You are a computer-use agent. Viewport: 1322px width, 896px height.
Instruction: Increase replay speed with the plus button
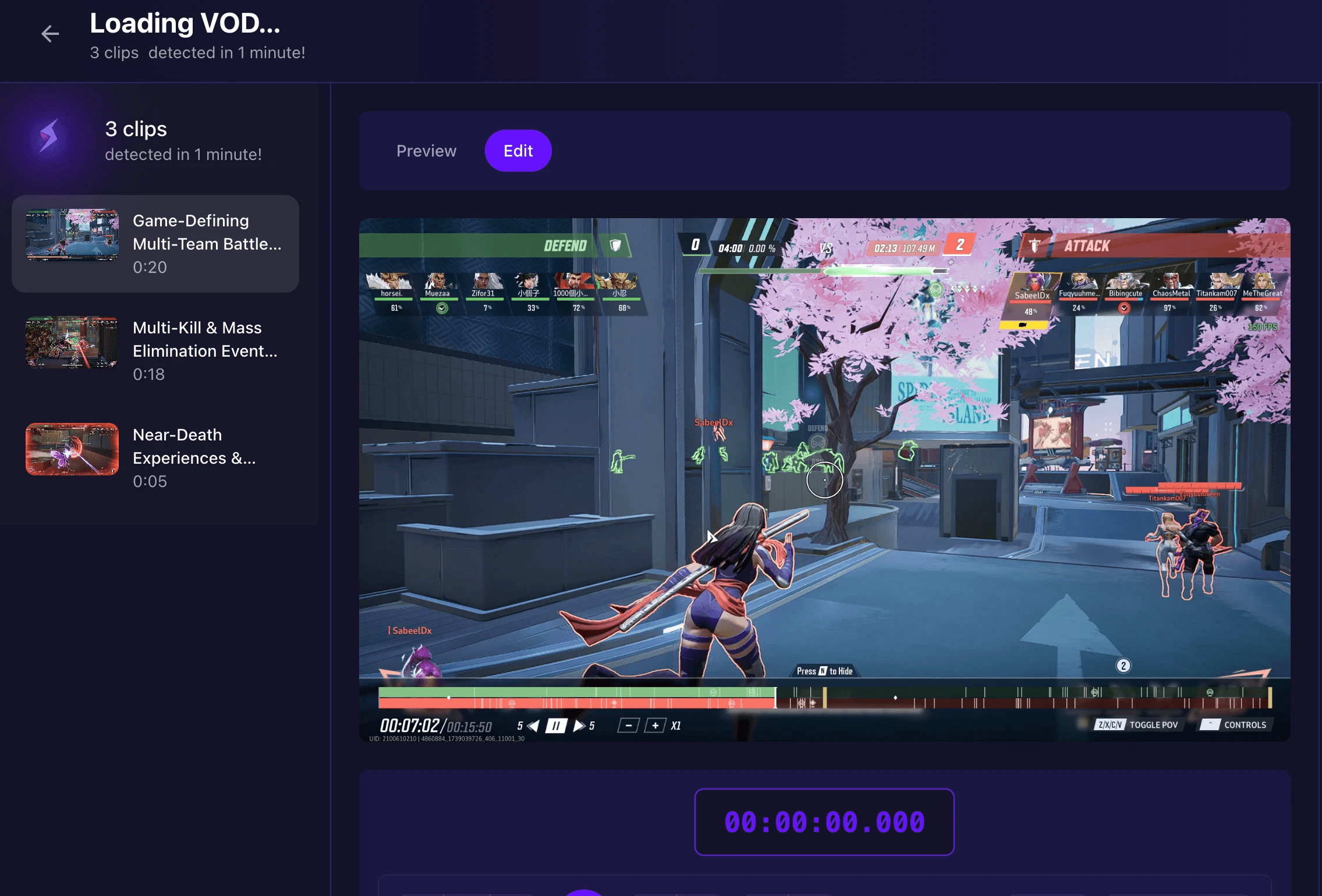click(655, 726)
